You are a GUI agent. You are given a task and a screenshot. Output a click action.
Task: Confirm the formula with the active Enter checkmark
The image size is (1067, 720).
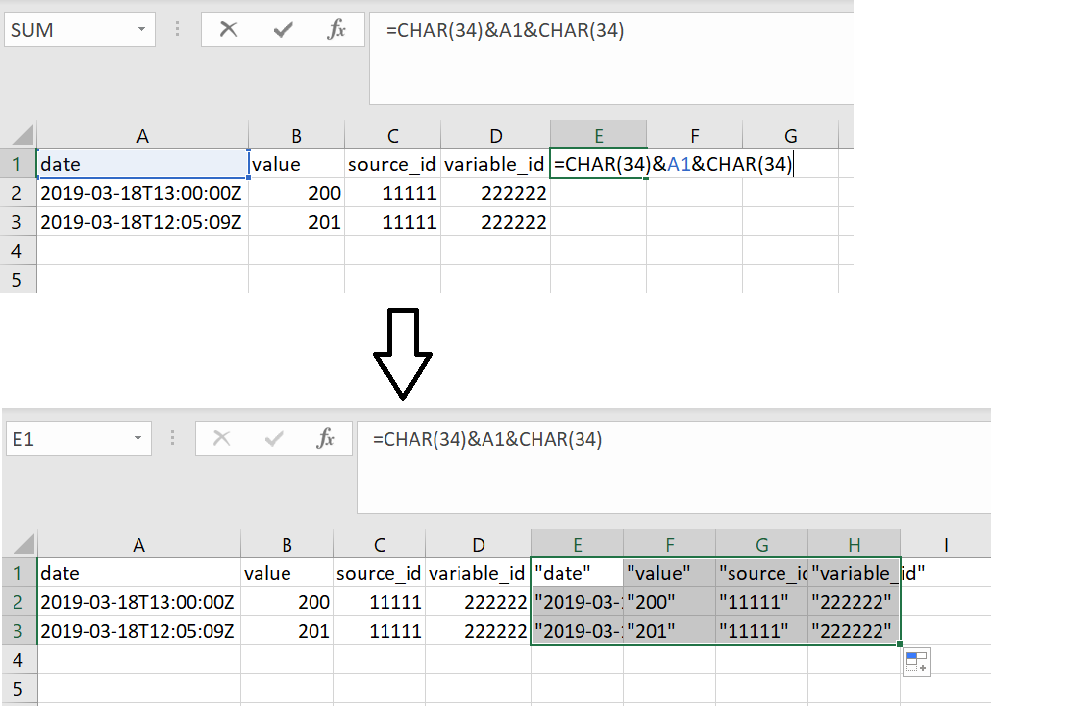click(283, 30)
